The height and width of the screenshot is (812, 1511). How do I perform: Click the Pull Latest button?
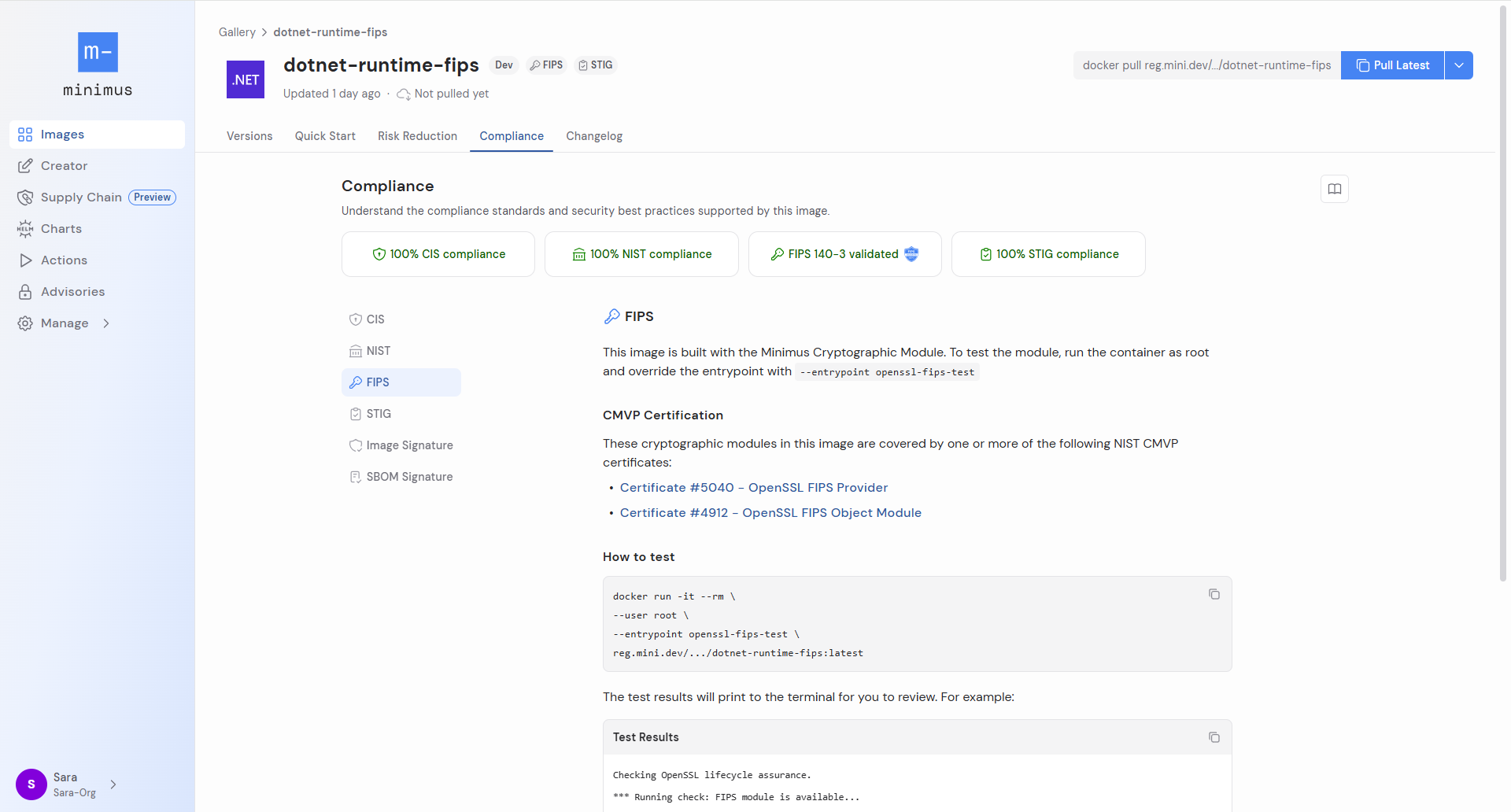(1393, 65)
